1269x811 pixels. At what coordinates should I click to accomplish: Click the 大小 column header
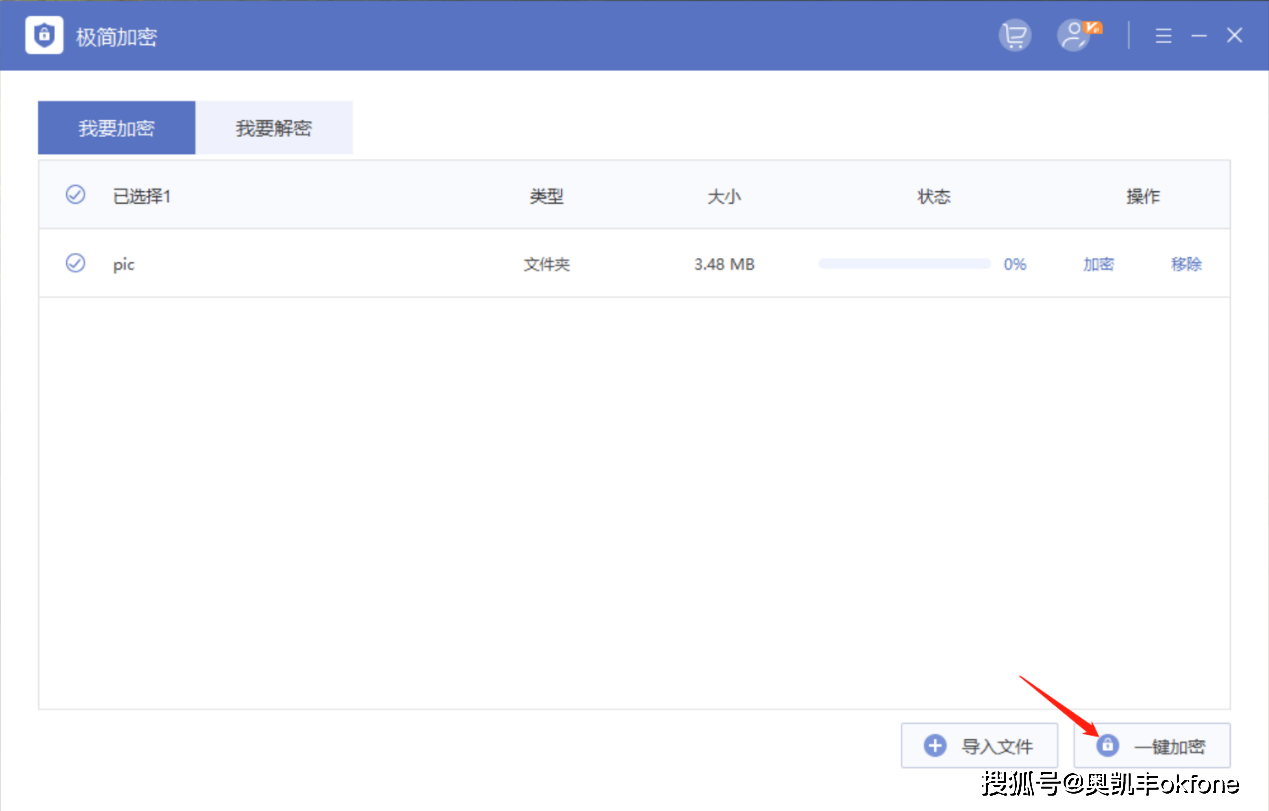pos(724,196)
